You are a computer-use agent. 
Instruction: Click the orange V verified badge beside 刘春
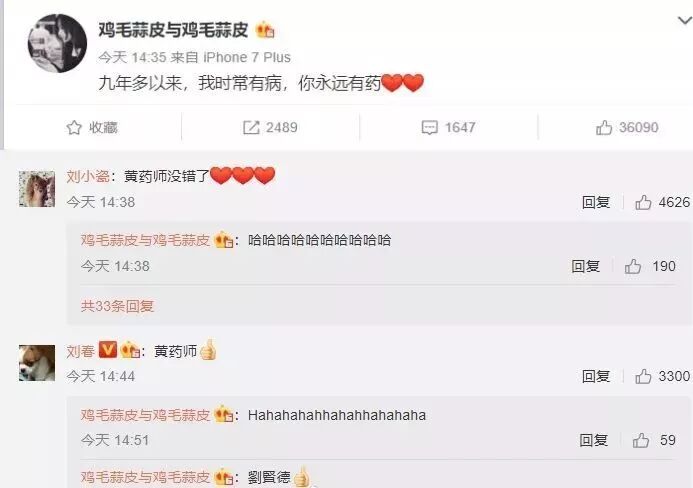[x=107, y=350]
